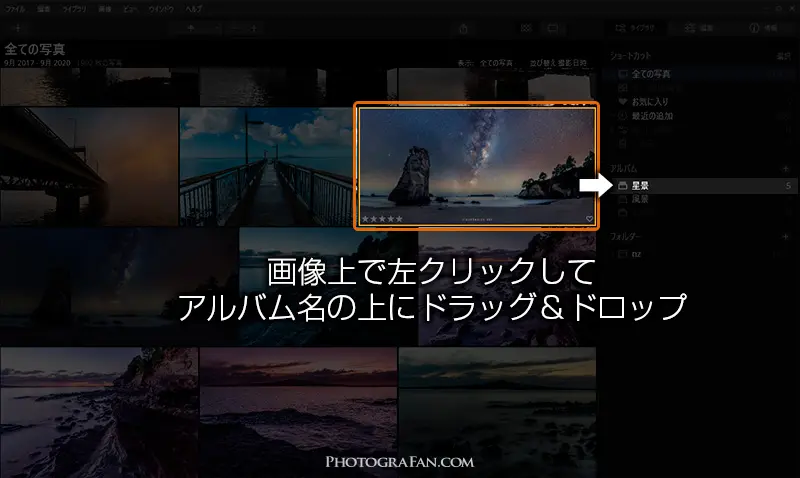
Task: Click the フォルダー section header
Action: (625, 237)
